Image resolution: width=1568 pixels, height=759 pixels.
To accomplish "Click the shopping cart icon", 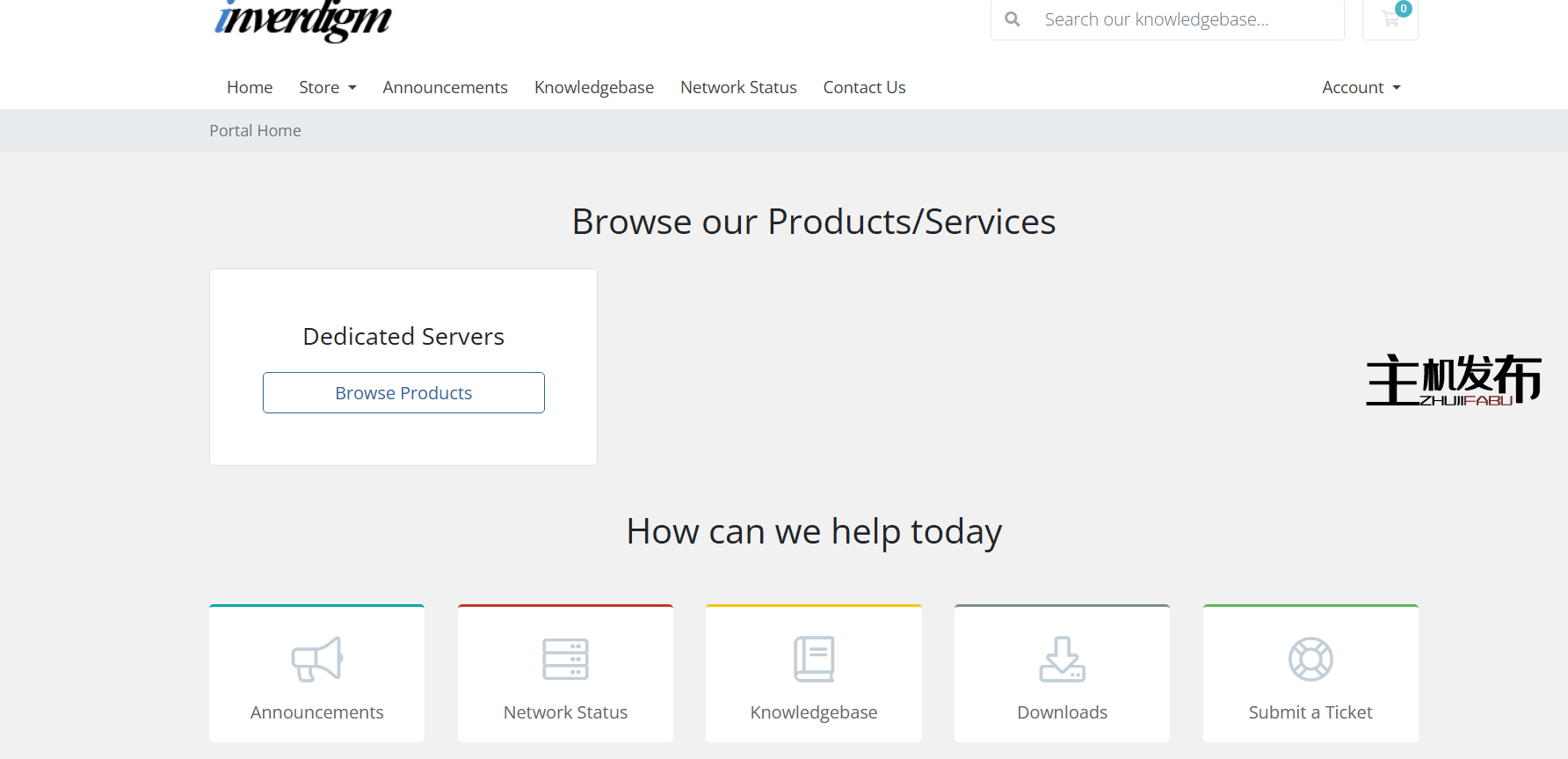I will 1390,18.
